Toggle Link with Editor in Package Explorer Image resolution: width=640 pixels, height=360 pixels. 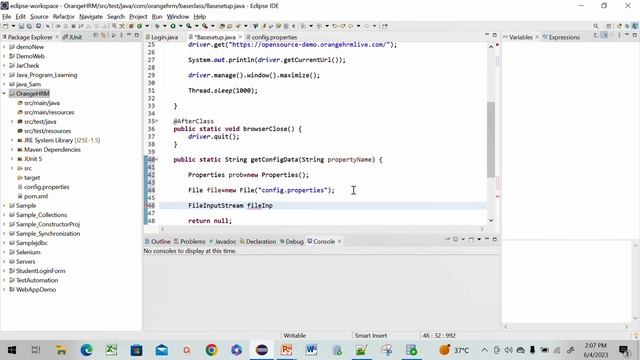tap(103, 36)
